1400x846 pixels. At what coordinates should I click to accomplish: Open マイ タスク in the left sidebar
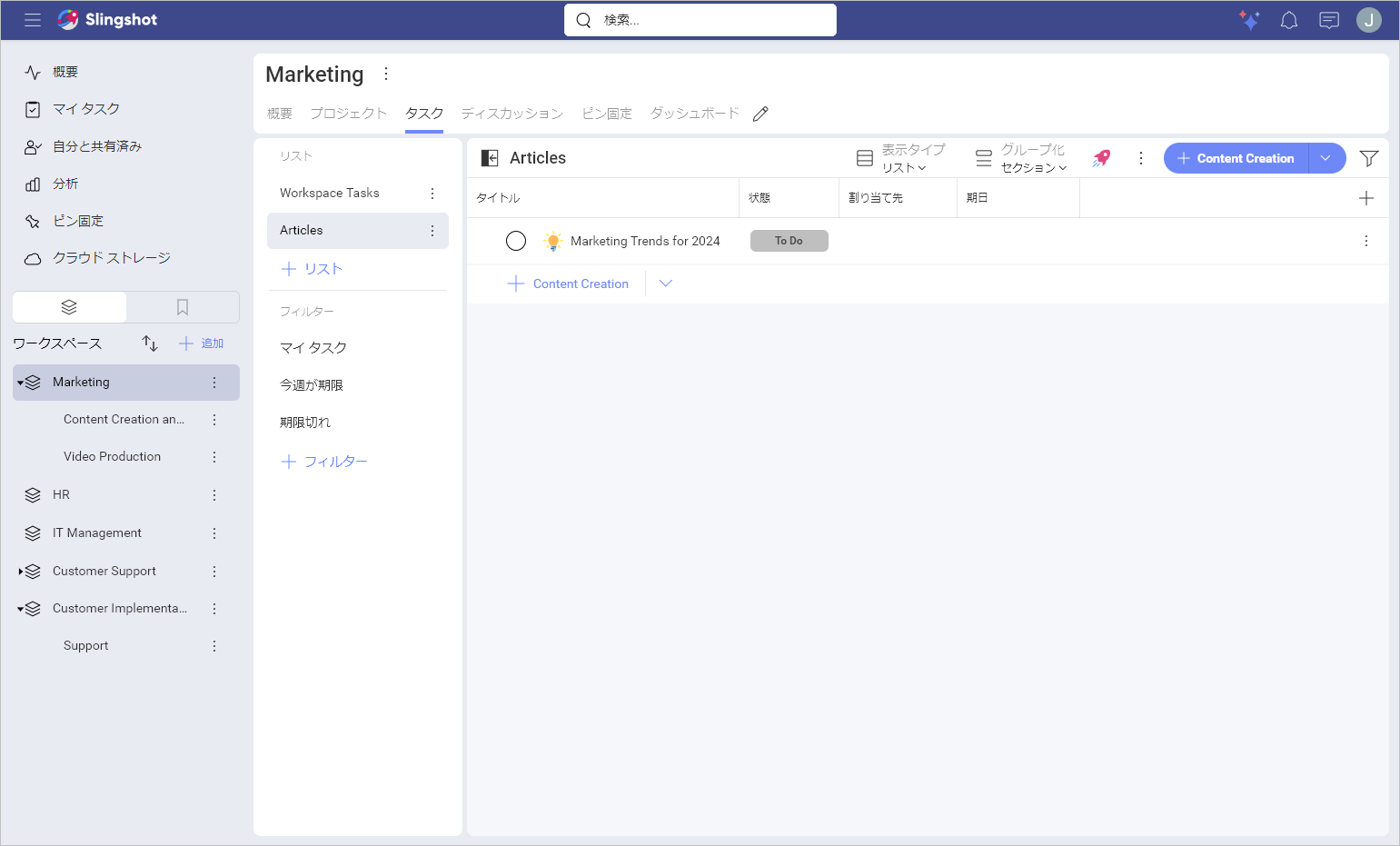tap(86, 109)
